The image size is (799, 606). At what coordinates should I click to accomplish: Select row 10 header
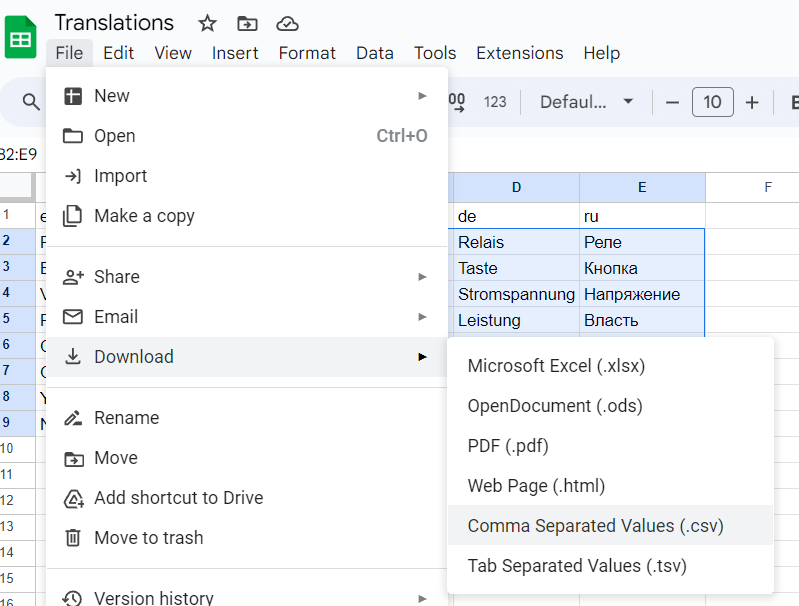(x=17, y=449)
